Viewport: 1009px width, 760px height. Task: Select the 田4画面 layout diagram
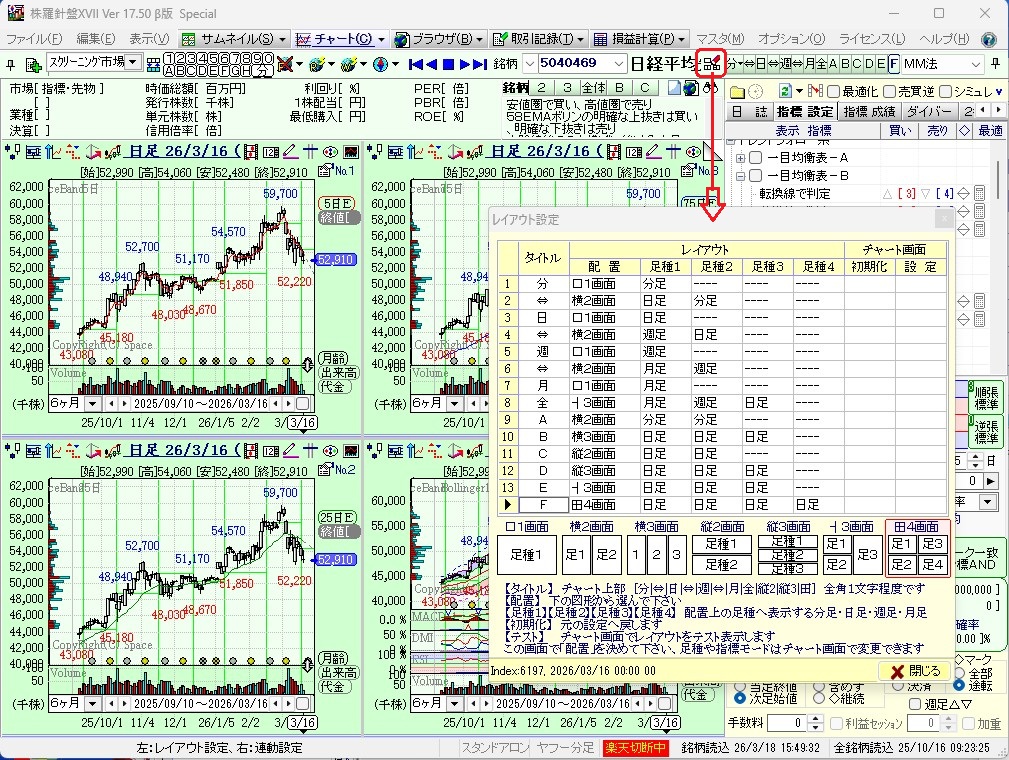[x=917, y=553]
